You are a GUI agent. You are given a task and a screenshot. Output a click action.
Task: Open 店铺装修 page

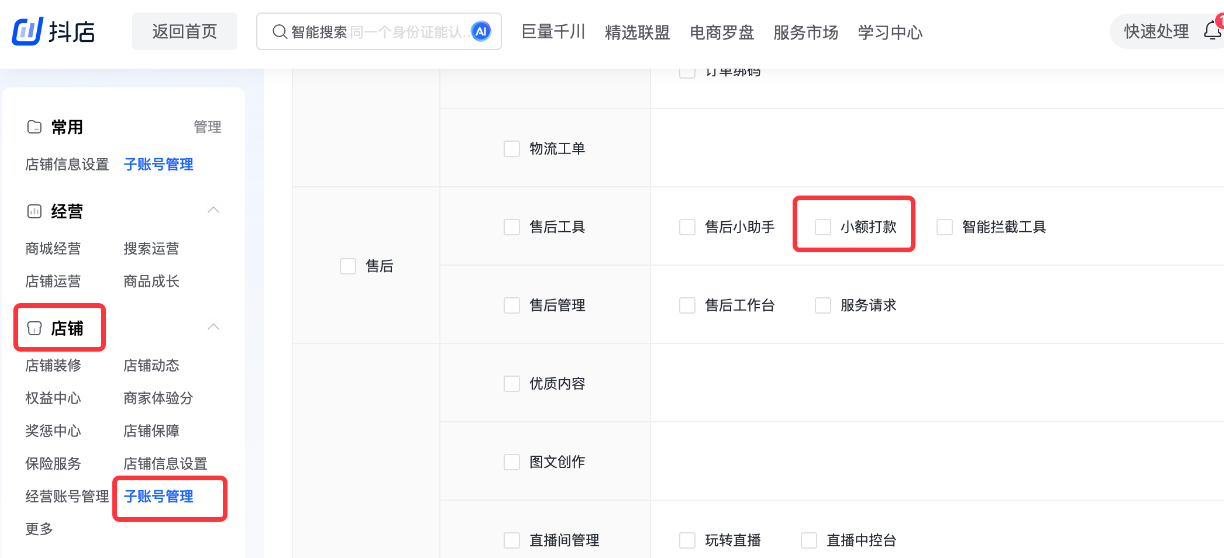[x=53, y=366]
